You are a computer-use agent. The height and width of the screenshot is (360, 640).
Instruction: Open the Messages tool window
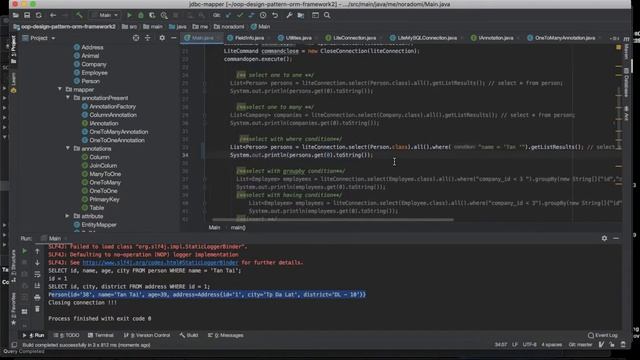226,335
